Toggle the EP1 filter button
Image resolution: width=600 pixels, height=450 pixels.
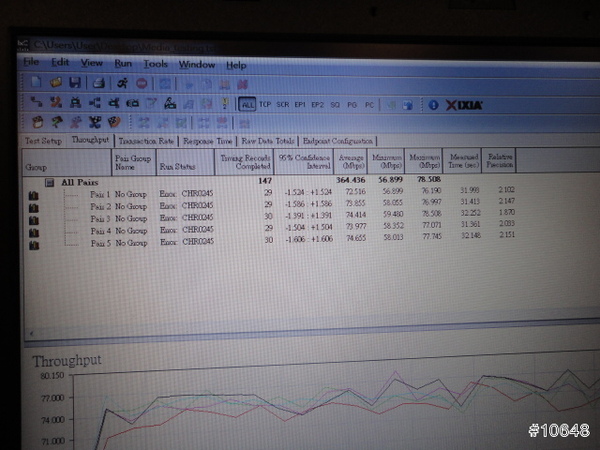(x=300, y=103)
